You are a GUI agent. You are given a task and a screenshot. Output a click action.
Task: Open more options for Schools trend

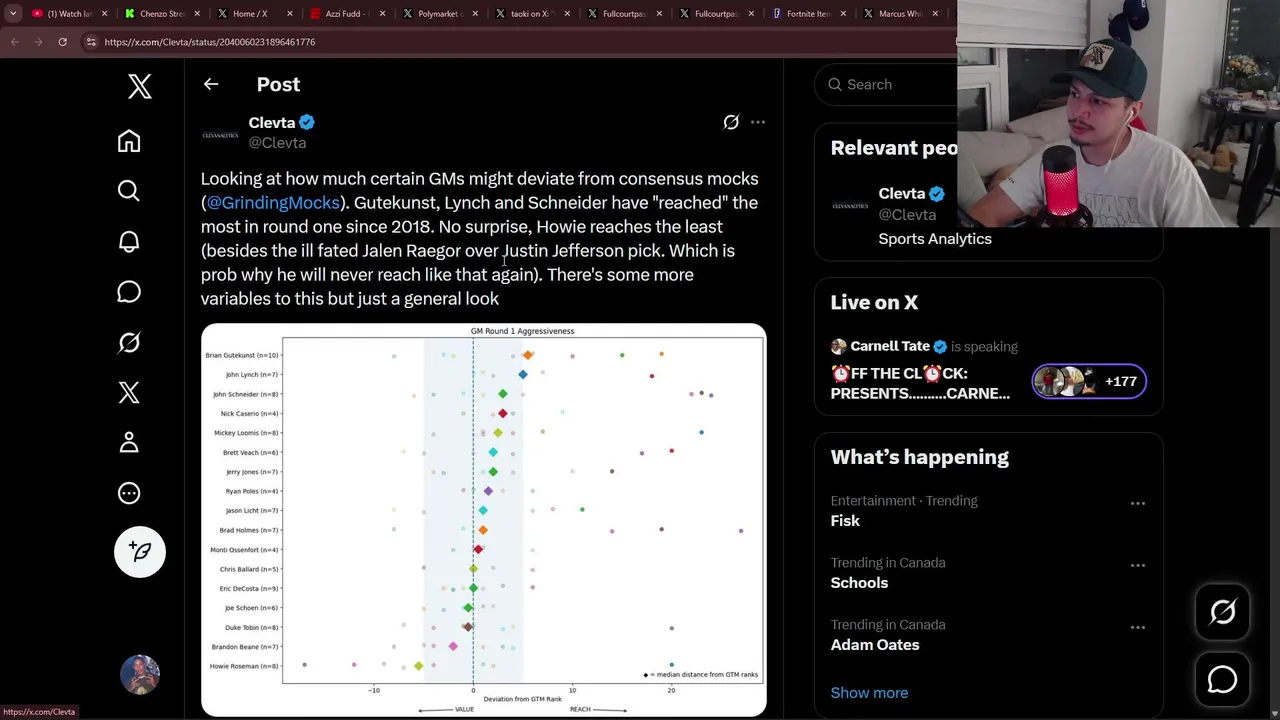pos(1138,565)
